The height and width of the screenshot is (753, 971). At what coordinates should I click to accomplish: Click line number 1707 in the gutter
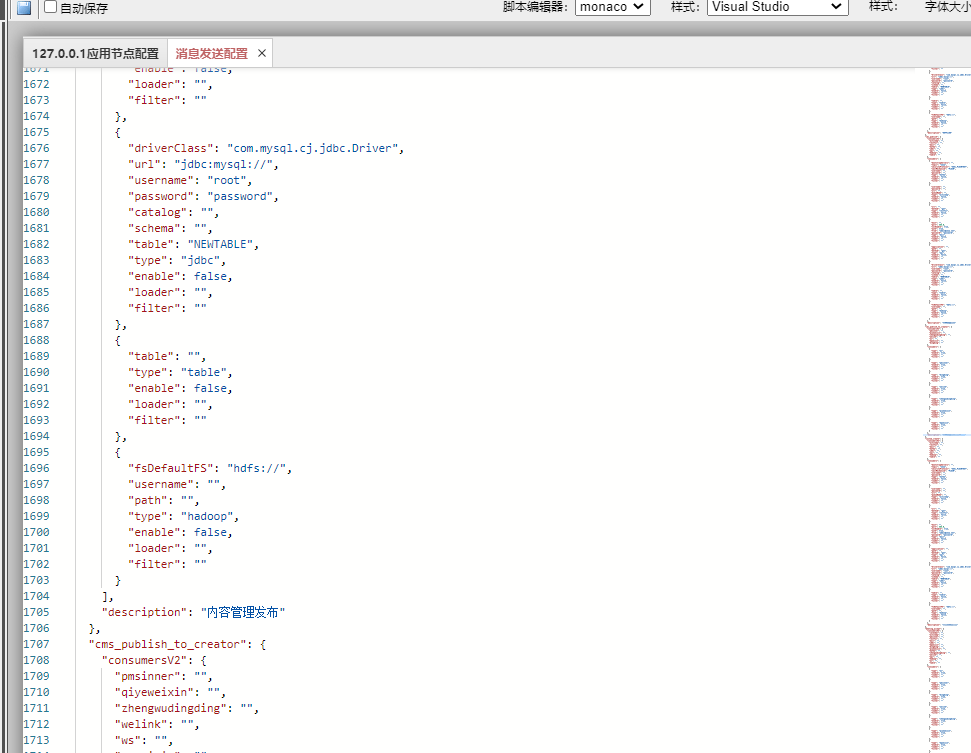(36, 644)
